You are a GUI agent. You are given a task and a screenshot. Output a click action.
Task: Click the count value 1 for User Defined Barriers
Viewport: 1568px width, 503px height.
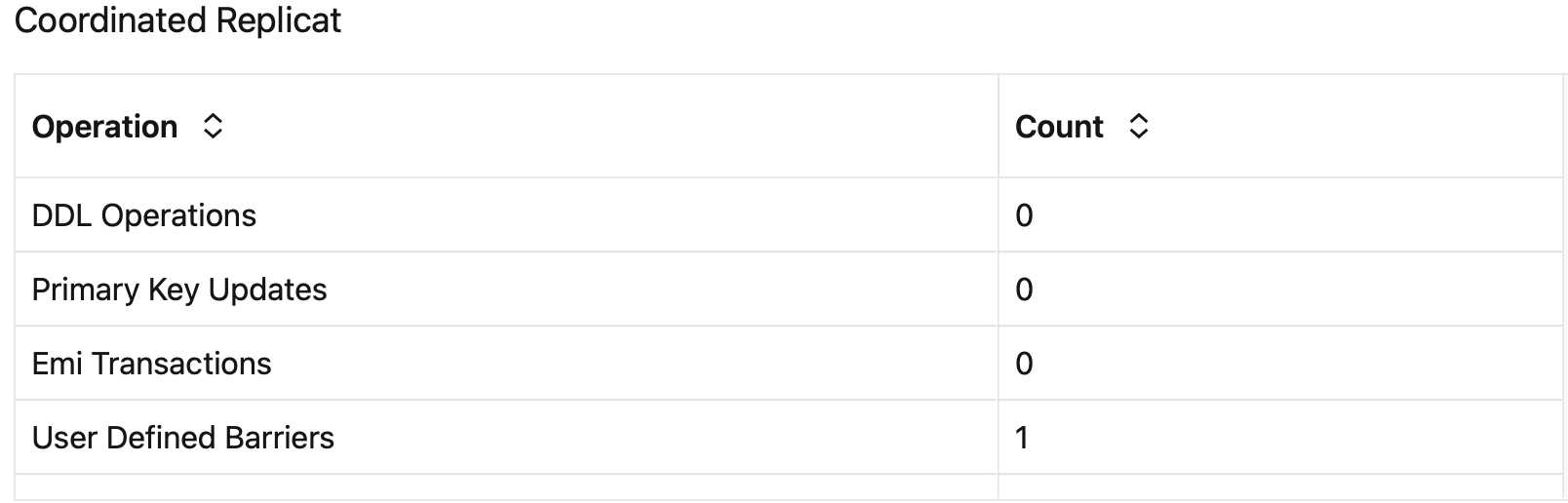tap(1022, 438)
